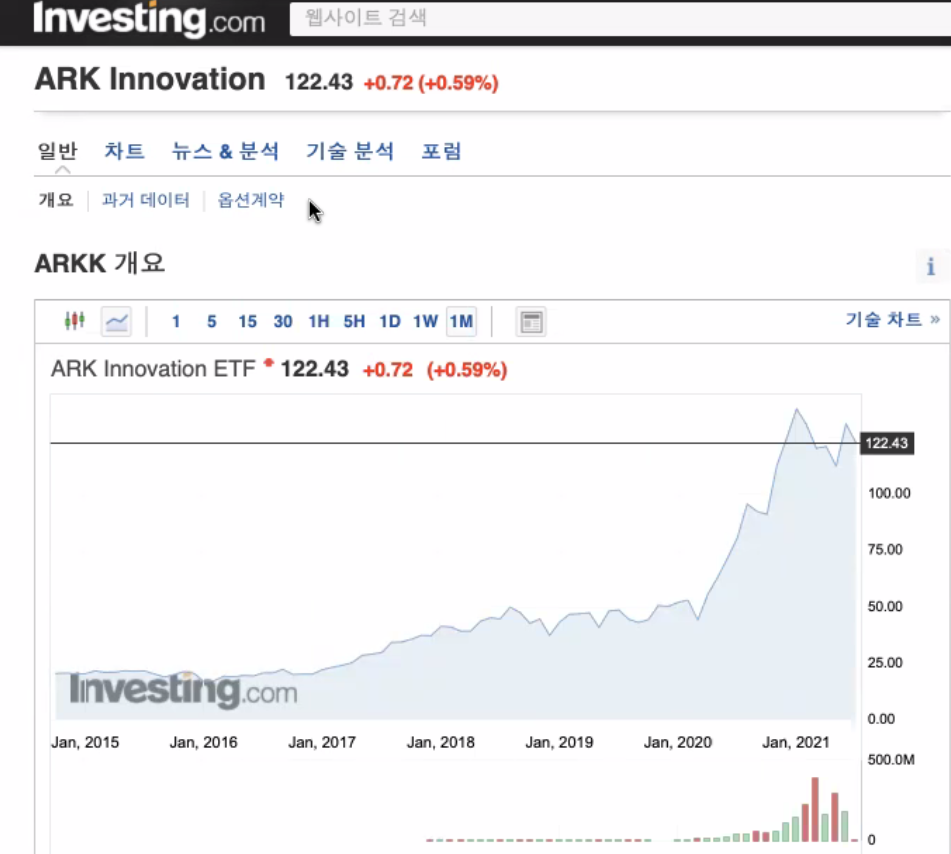The height and width of the screenshot is (854, 951).
Task: Set chart interval to 5H
Action: click(x=354, y=321)
